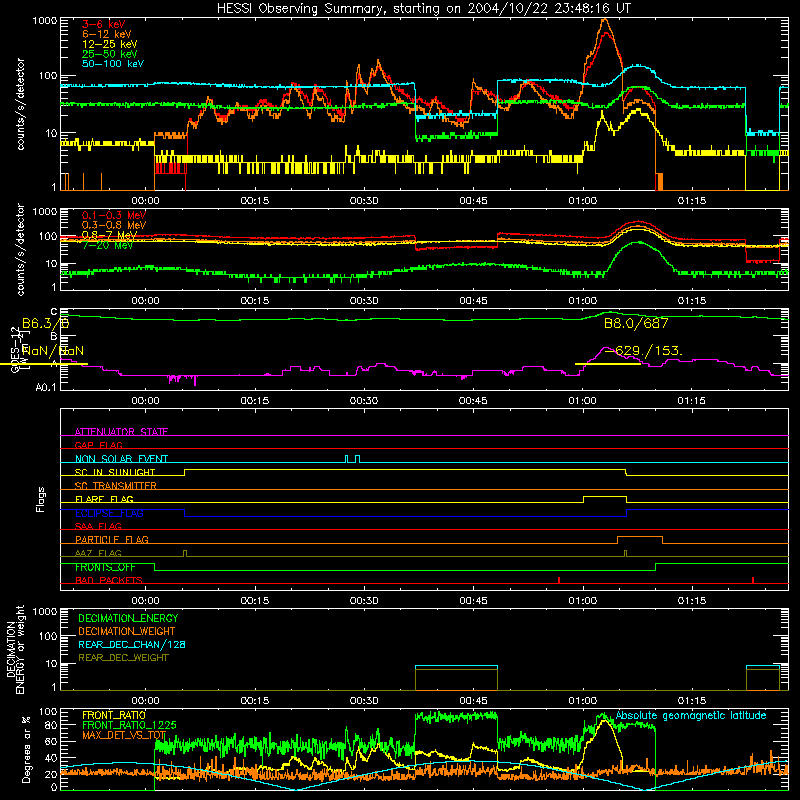Click the '-629./153.' position annotation
Image resolution: width=800 pixels, height=800 pixels.
point(643,351)
